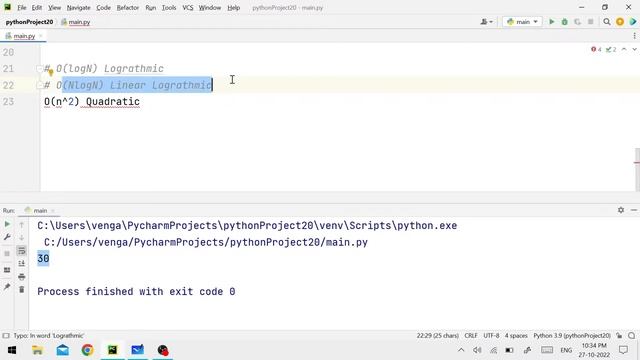Open the 4 spaces indent settings
This screenshot has width=640, height=360.
point(516,336)
